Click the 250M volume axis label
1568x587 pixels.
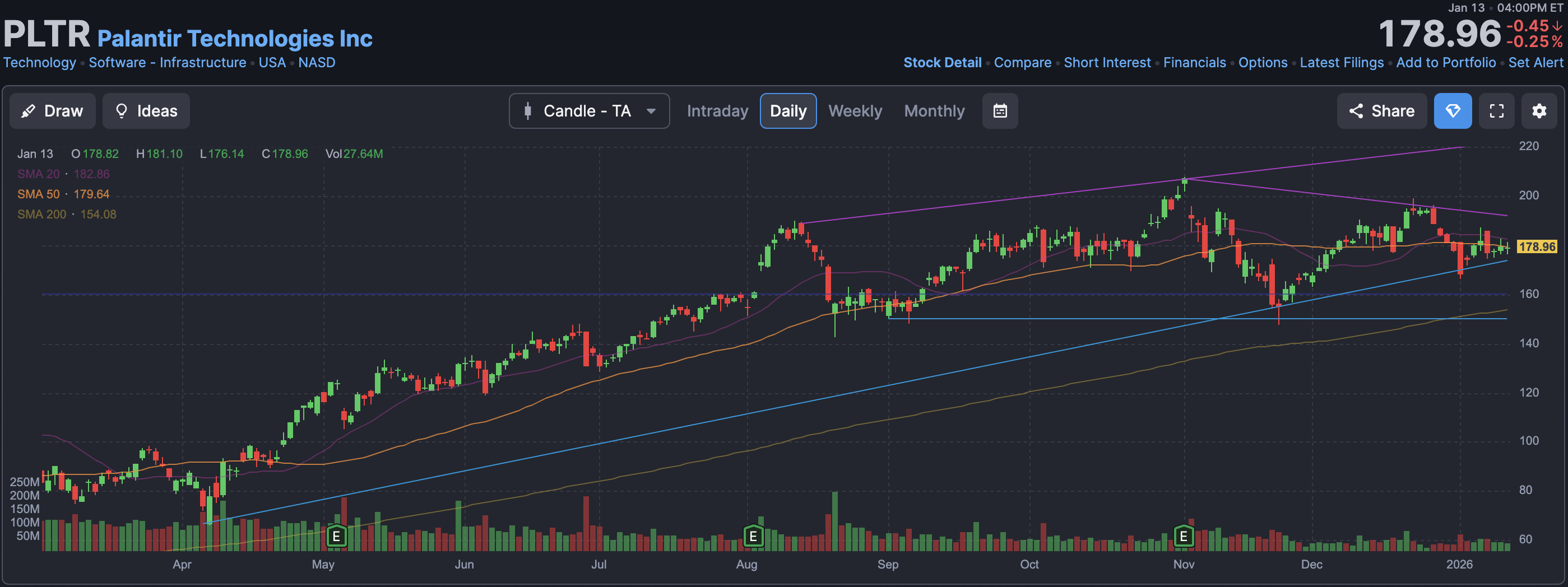[x=24, y=482]
